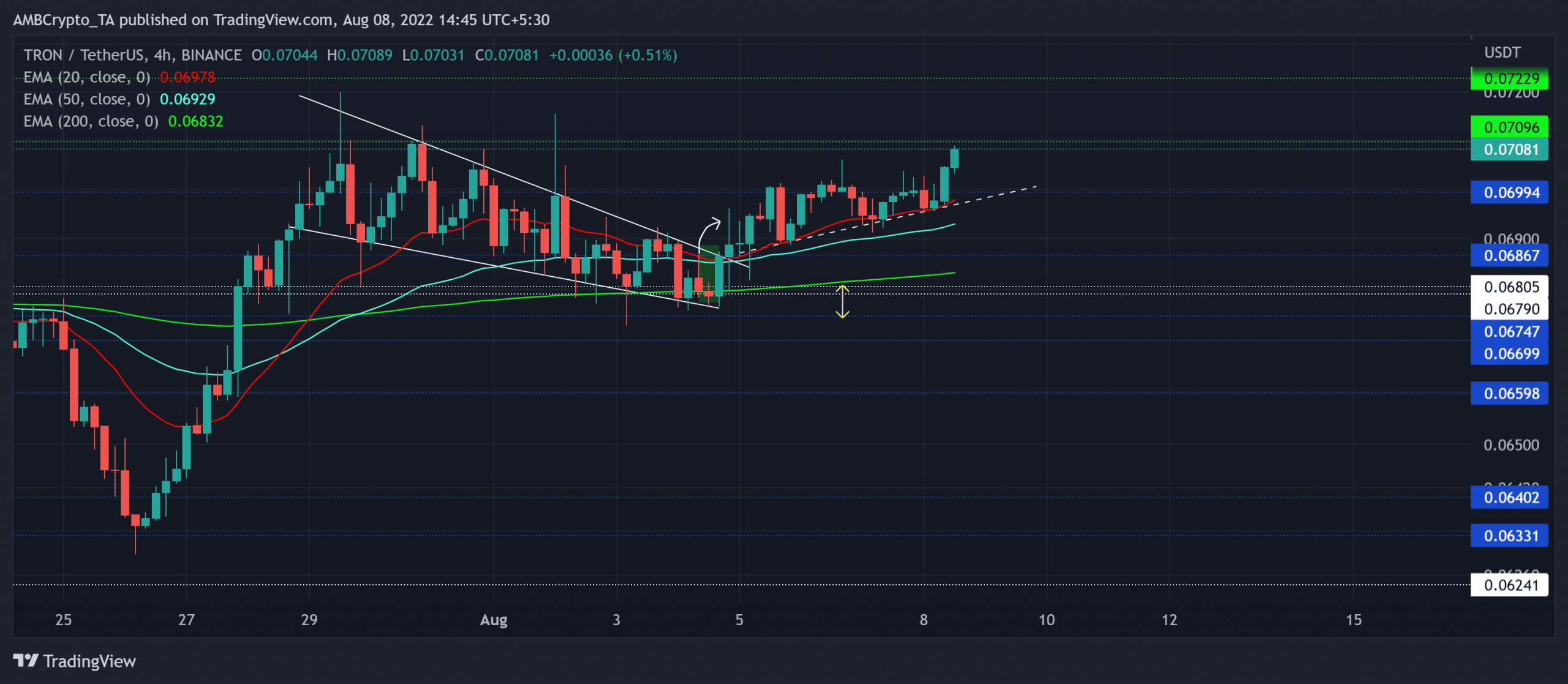This screenshot has height=684, width=1568.
Task: Click the 12 date label on time axis
Action: pos(1169,620)
